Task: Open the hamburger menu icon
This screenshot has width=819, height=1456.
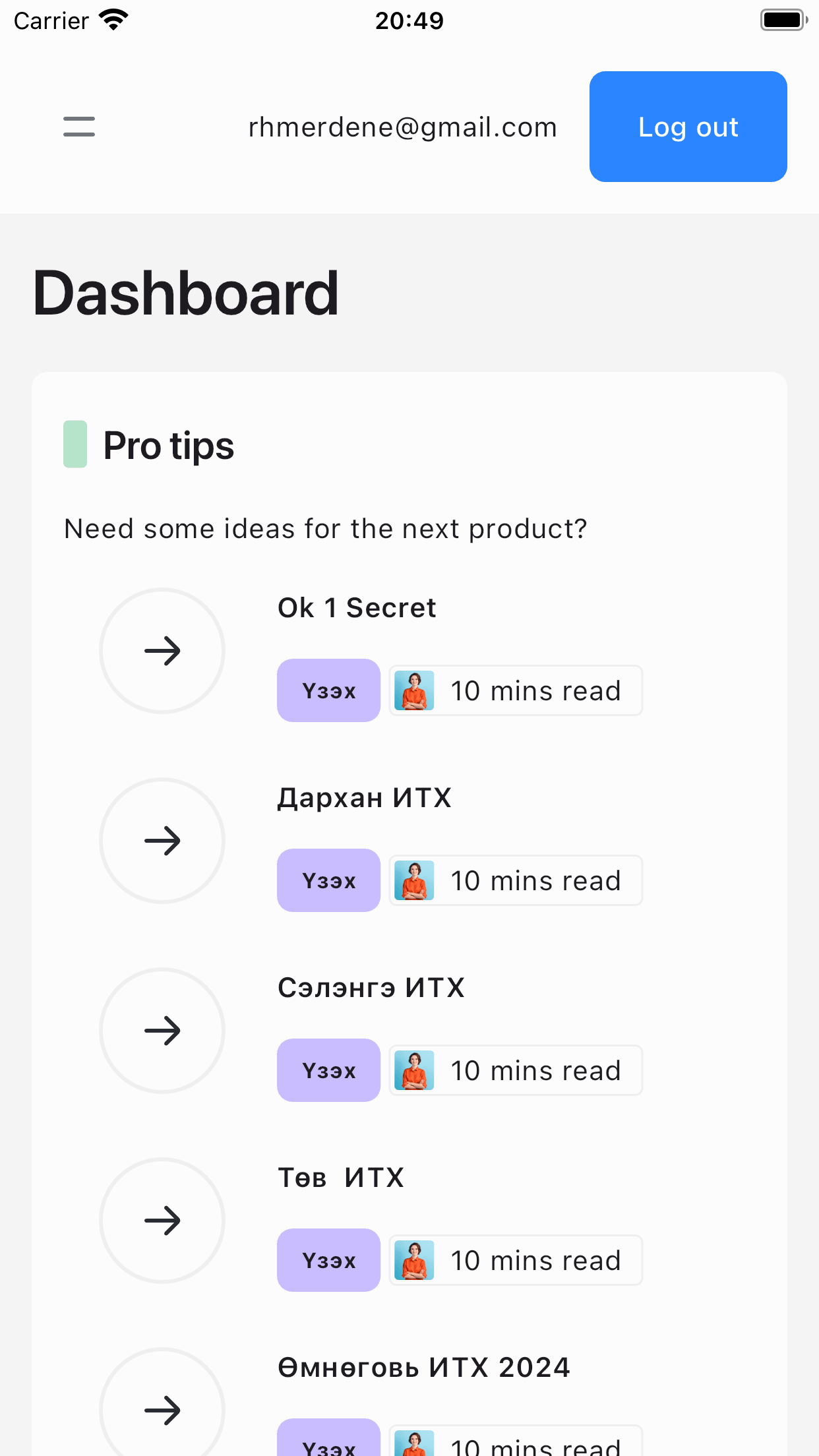Action: (79, 127)
